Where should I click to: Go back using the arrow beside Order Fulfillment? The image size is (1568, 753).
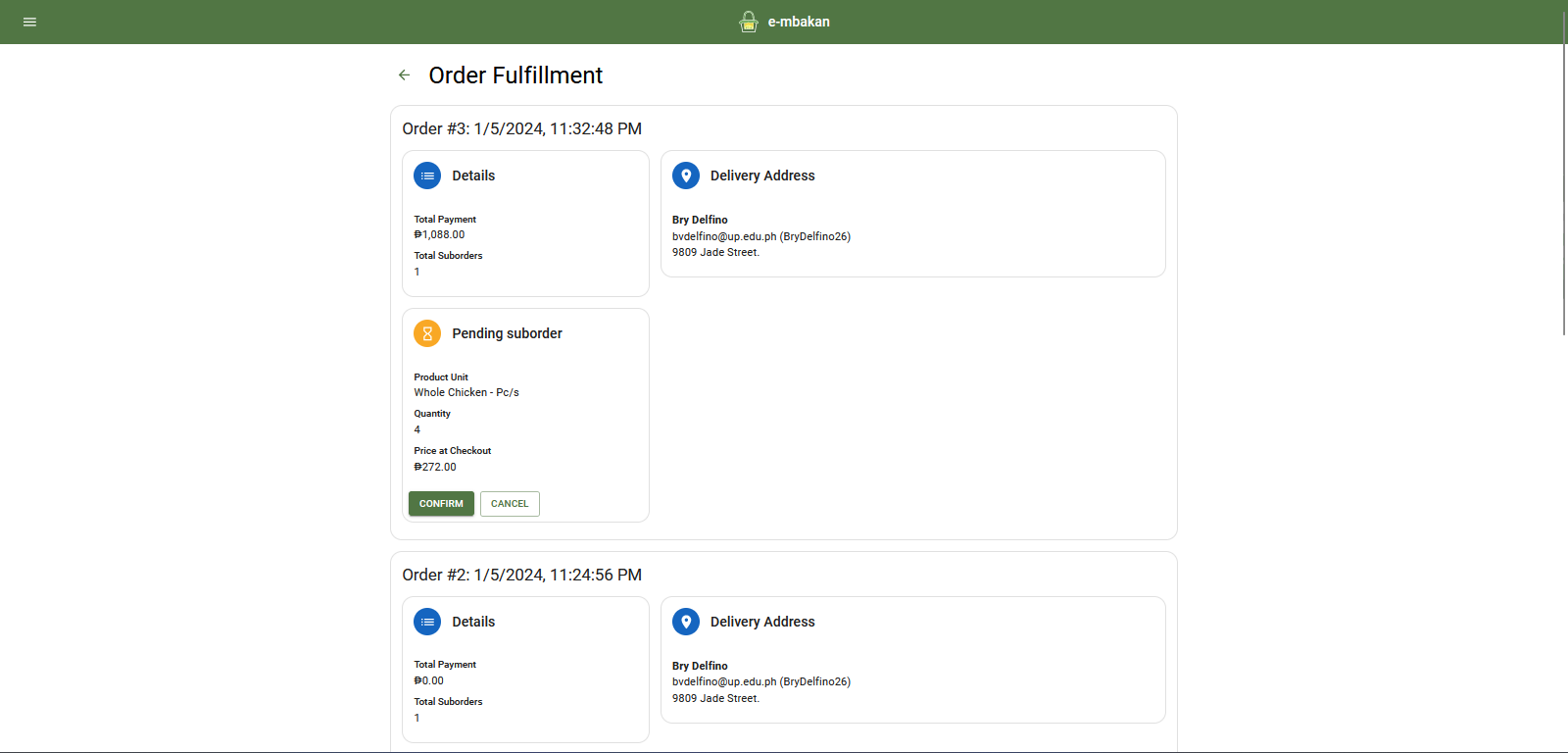pyautogui.click(x=404, y=75)
